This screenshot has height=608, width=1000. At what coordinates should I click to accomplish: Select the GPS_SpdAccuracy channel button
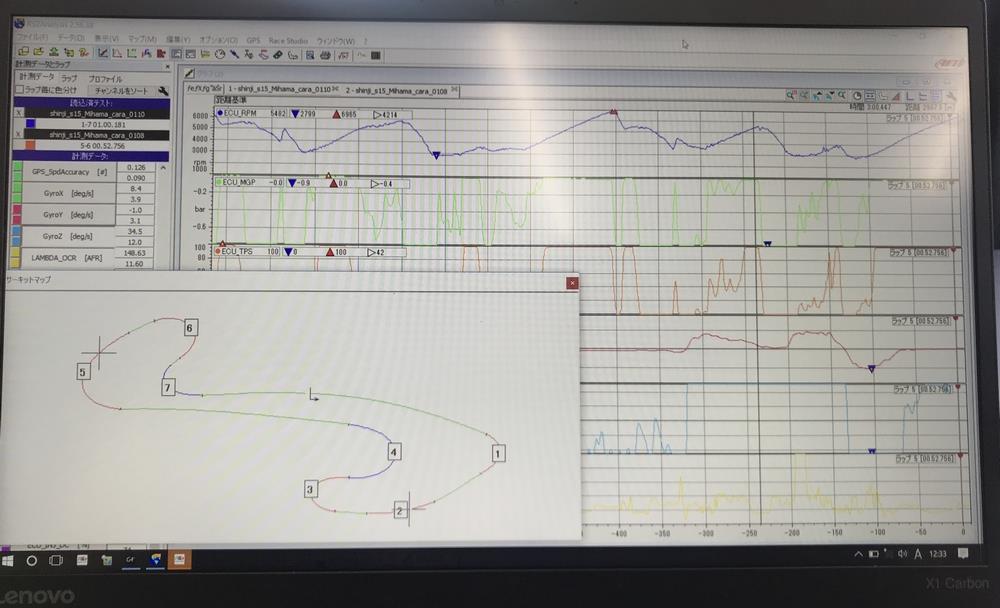(x=70, y=172)
